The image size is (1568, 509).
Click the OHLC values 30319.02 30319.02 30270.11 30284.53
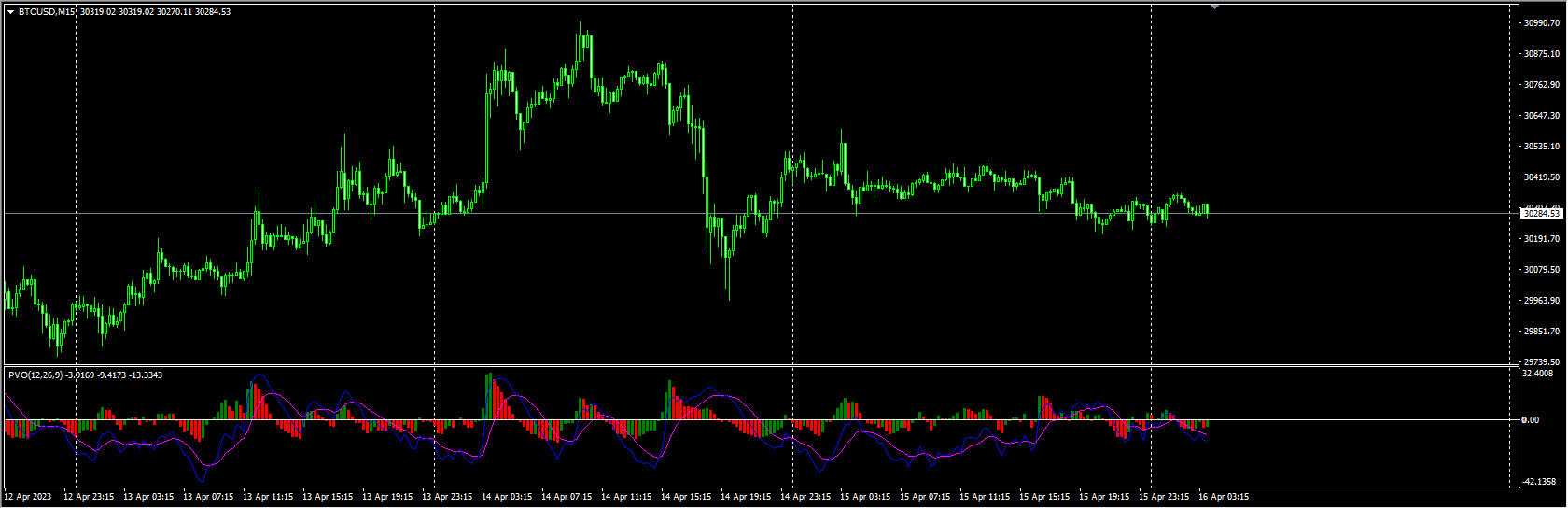tap(156, 12)
